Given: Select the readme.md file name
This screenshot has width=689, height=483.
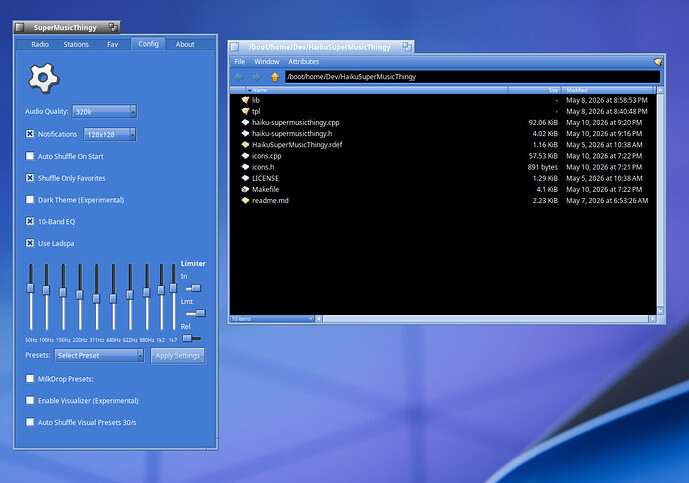Looking at the screenshot, I should 270,200.
